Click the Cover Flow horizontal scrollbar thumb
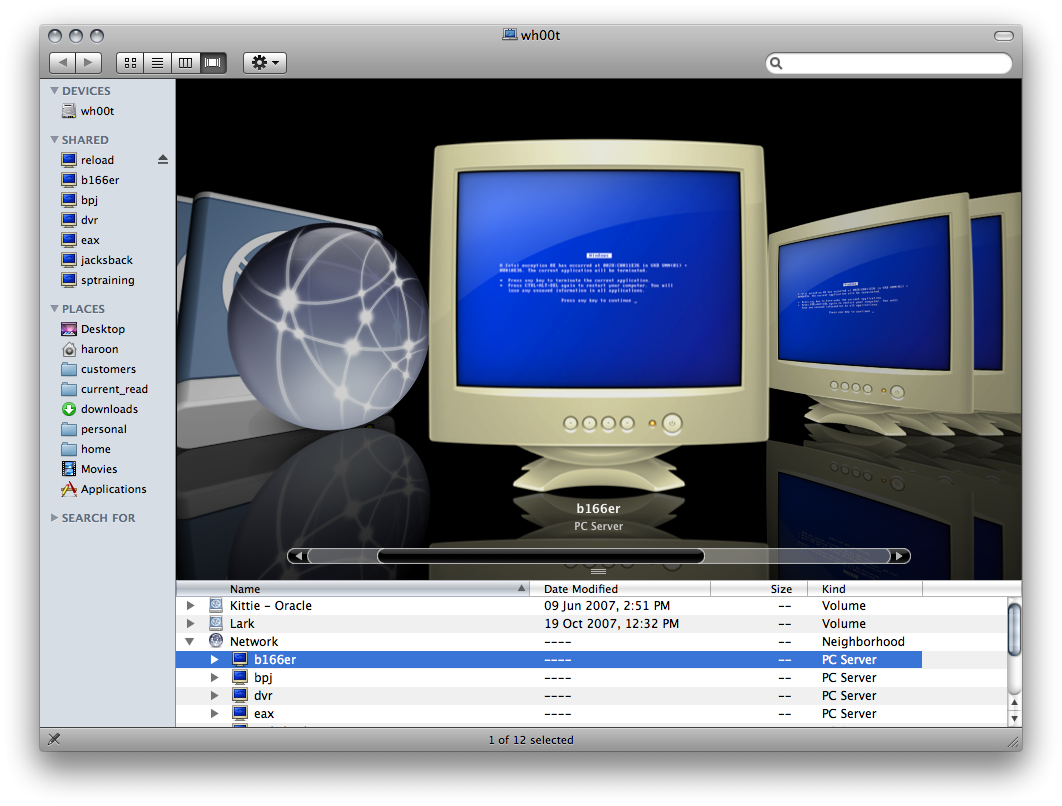Screen dimensions: 1062x806 pyautogui.click(x=540, y=556)
